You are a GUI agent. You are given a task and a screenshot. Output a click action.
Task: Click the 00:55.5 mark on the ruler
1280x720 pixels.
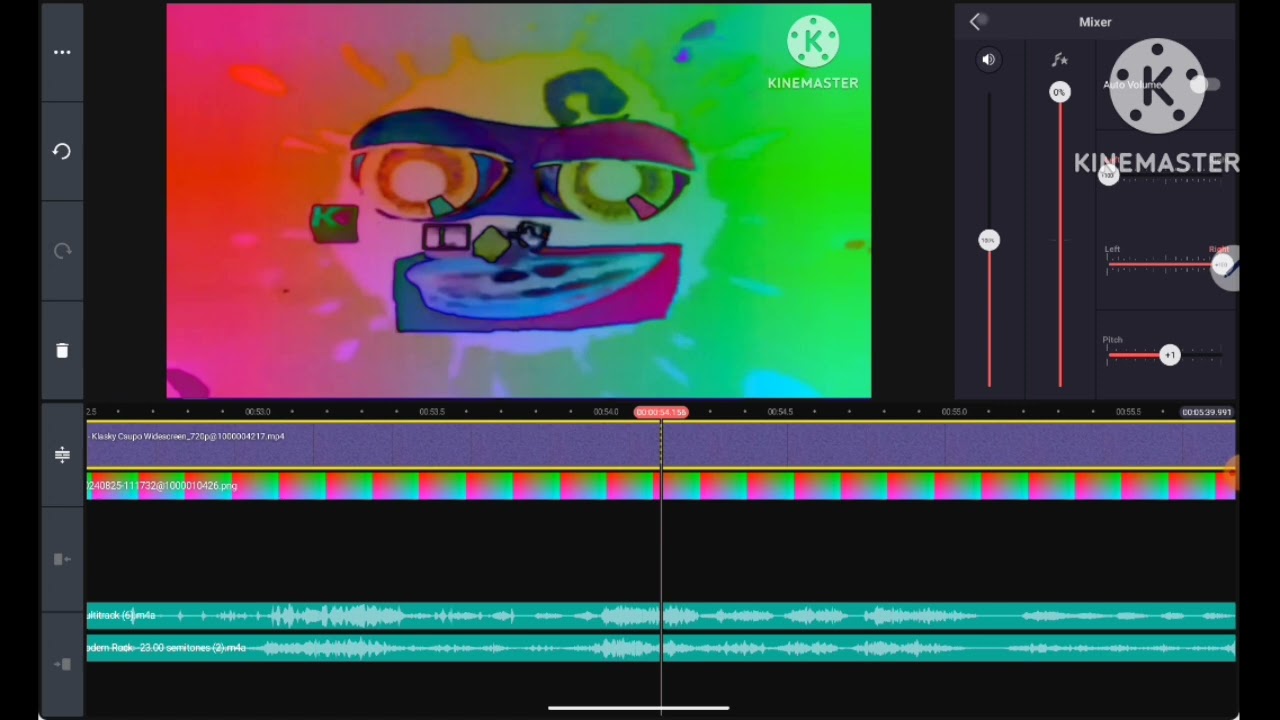point(1128,412)
